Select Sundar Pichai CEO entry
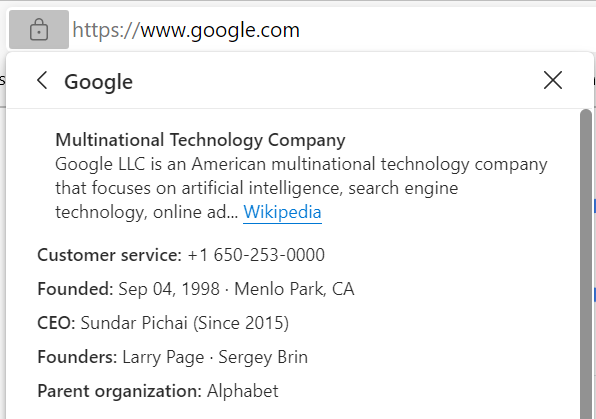 point(134,323)
